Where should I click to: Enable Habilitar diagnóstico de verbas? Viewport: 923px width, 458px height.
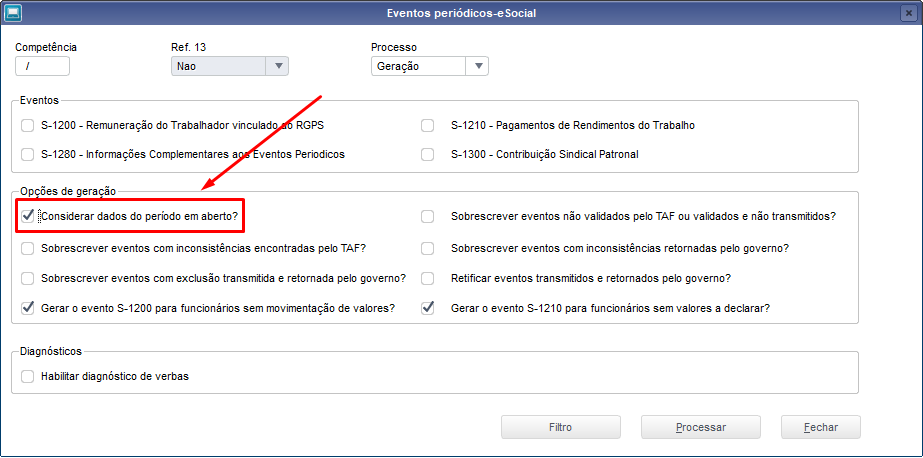(x=28, y=376)
